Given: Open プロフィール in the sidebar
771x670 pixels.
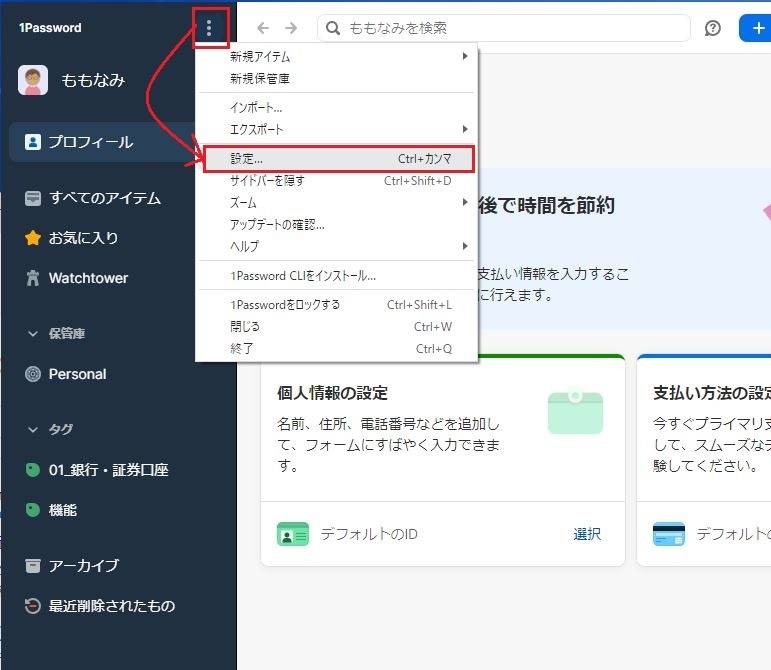Looking at the screenshot, I should [90, 142].
